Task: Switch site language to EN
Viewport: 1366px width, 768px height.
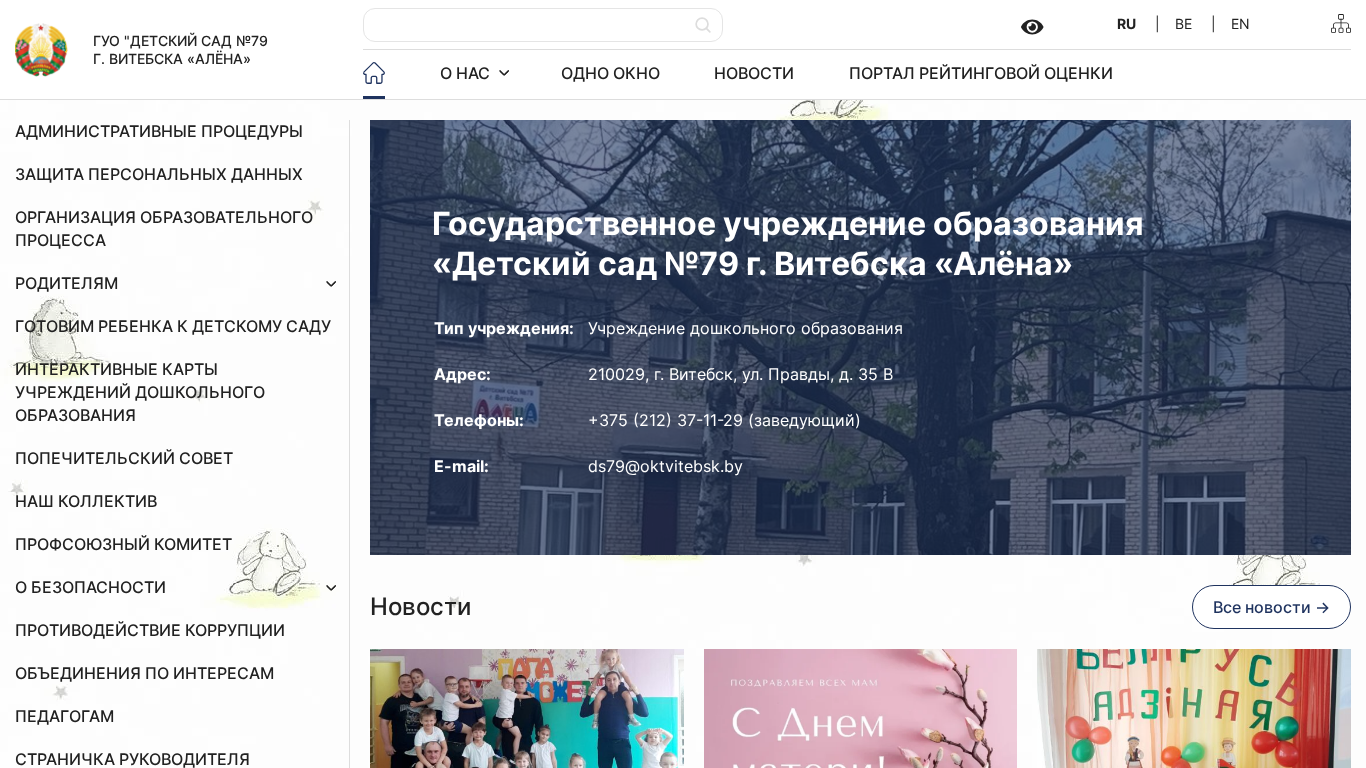Action: [1240, 24]
